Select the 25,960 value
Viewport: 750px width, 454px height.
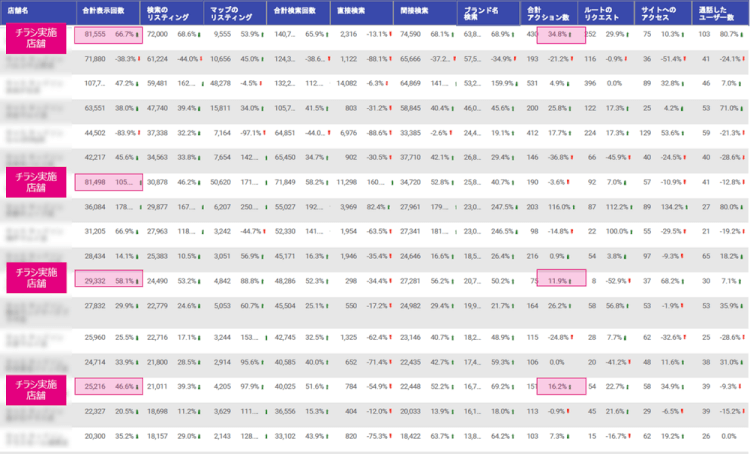95,337
